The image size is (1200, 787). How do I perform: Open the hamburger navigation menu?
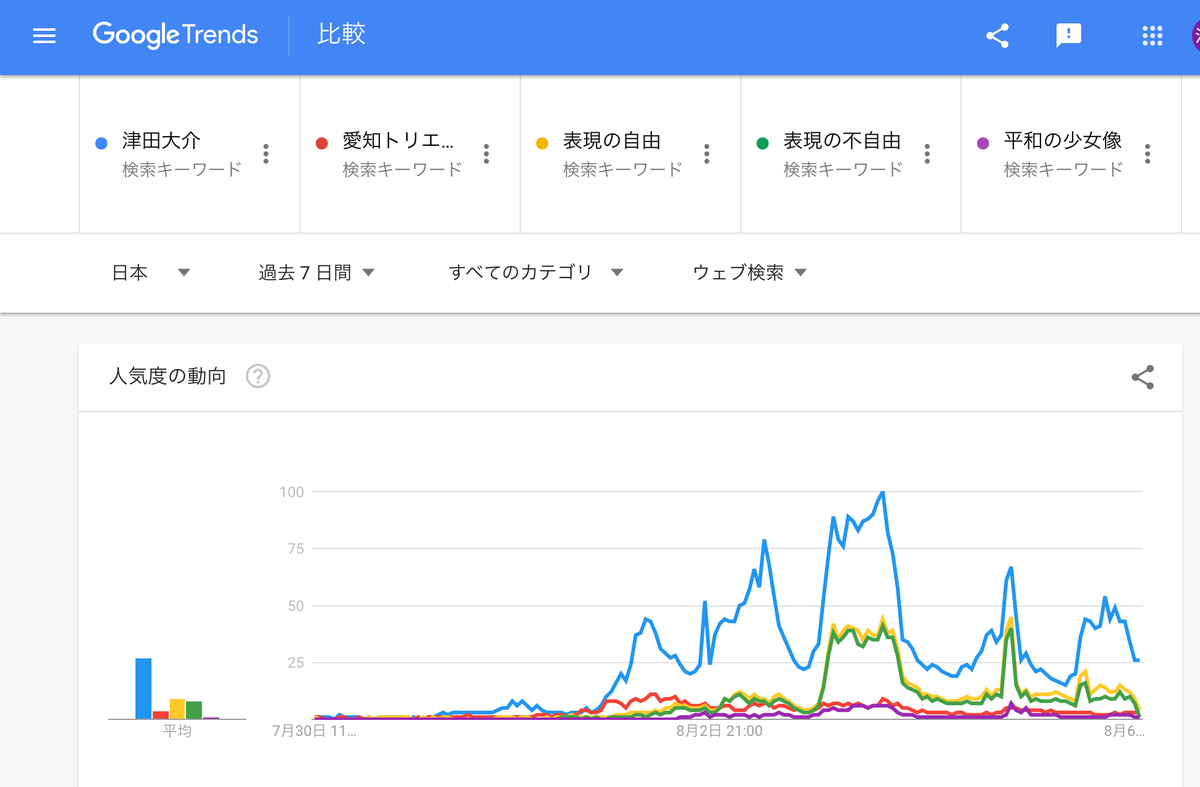click(x=44, y=35)
